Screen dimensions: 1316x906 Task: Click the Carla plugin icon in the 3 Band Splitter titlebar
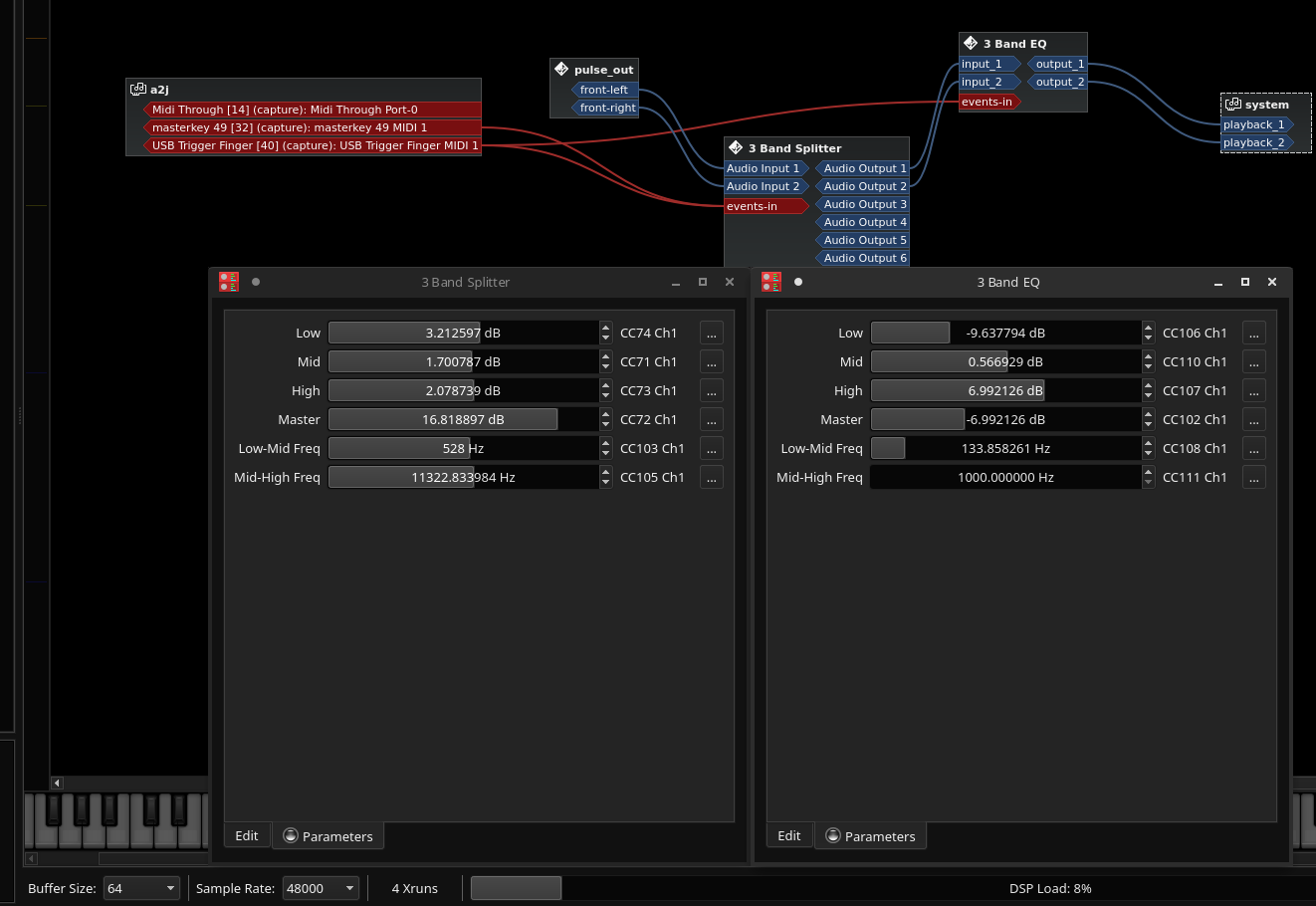click(228, 282)
